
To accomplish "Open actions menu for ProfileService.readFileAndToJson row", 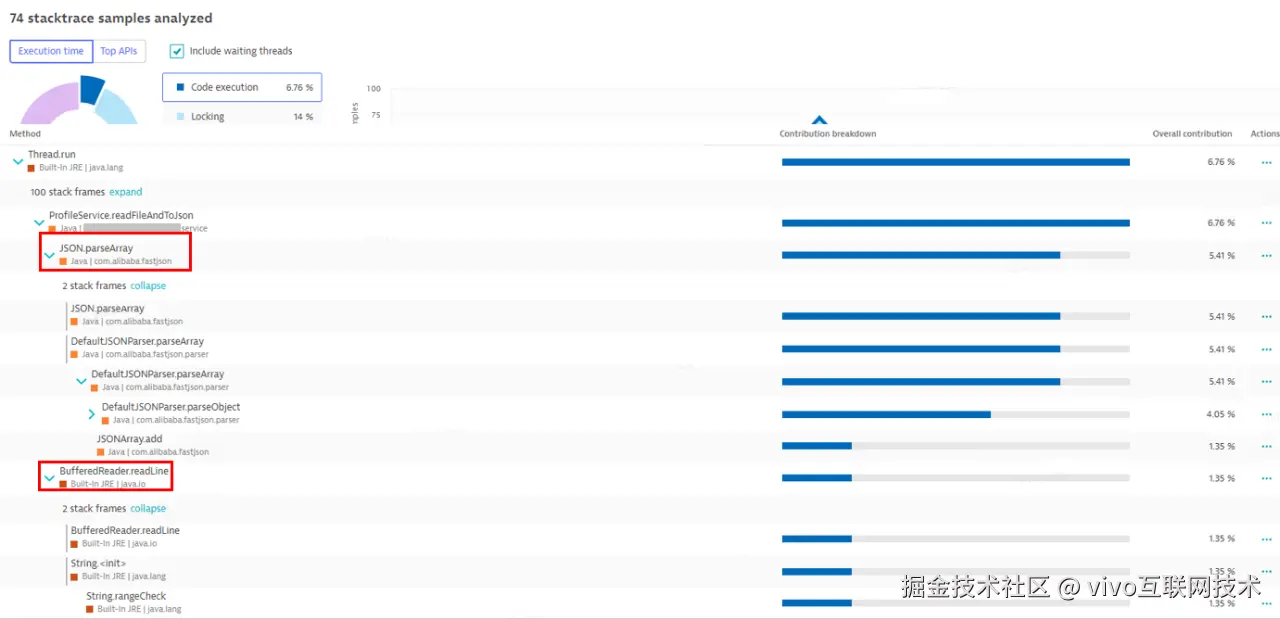I will coord(1266,223).
